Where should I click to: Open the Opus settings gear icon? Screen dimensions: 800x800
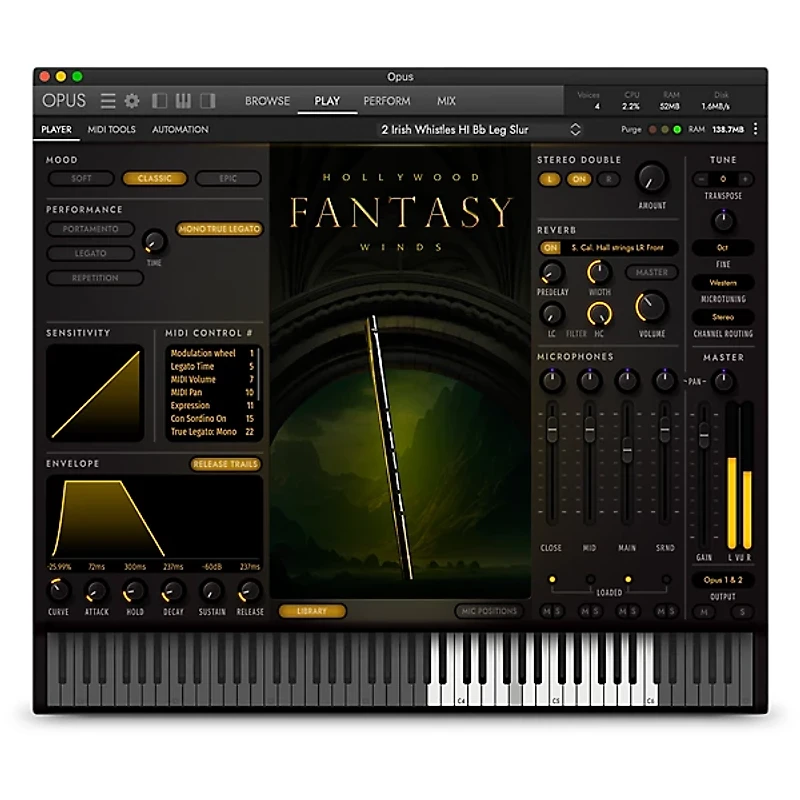(x=130, y=100)
